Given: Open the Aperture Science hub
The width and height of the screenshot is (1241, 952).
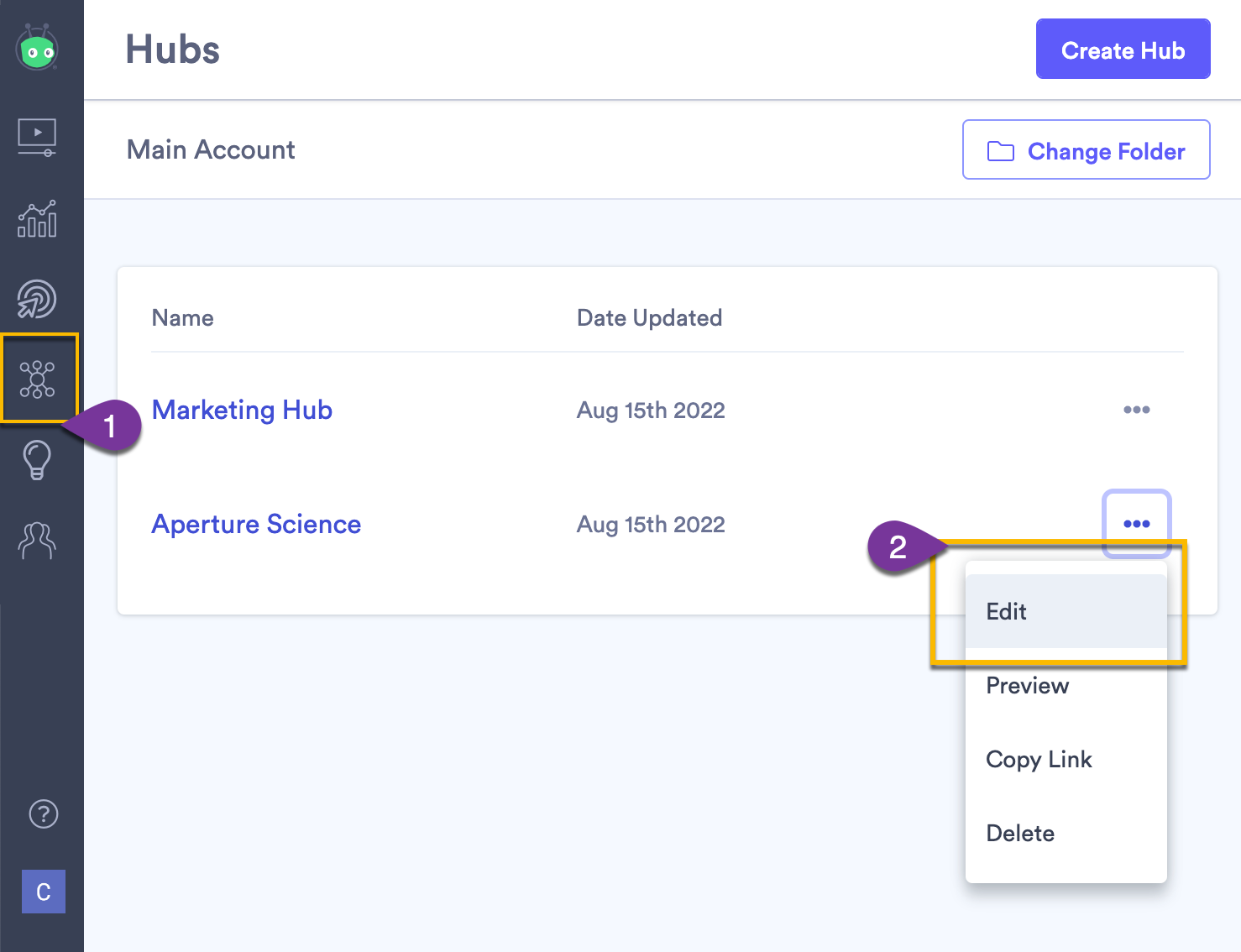Looking at the screenshot, I should pos(256,523).
